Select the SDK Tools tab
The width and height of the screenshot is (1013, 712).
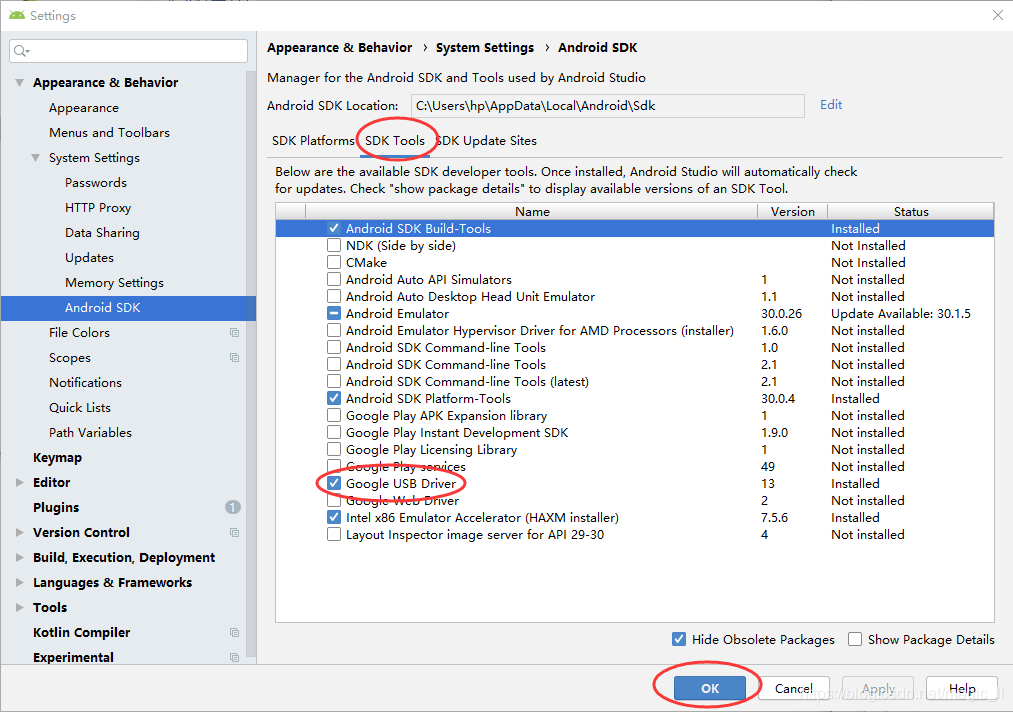coord(395,141)
